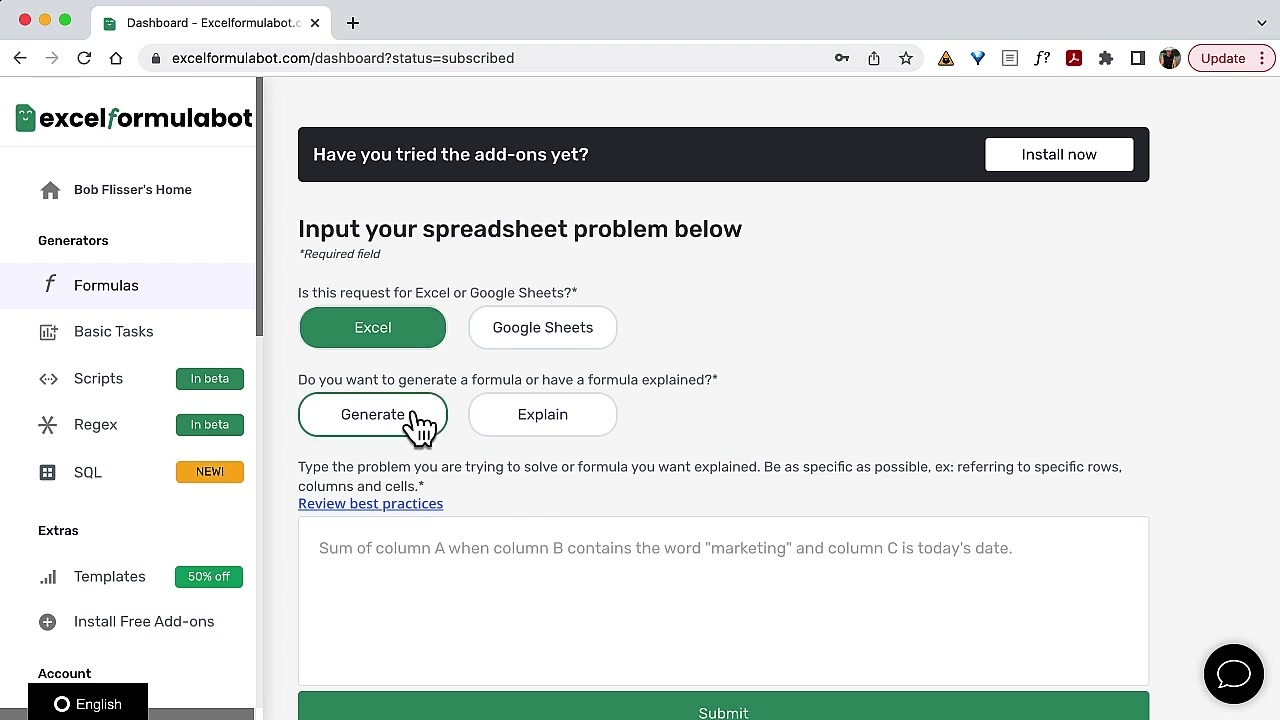Click the Account section heading
1280x720 pixels.
65,674
